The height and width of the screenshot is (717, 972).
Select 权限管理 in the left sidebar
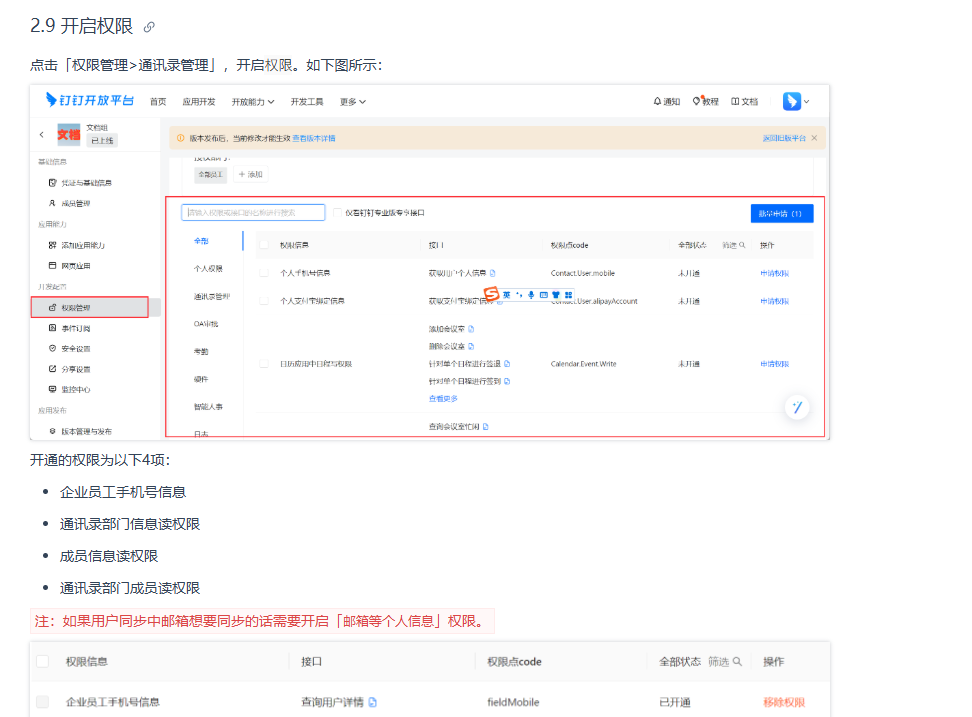click(x=90, y=307)
